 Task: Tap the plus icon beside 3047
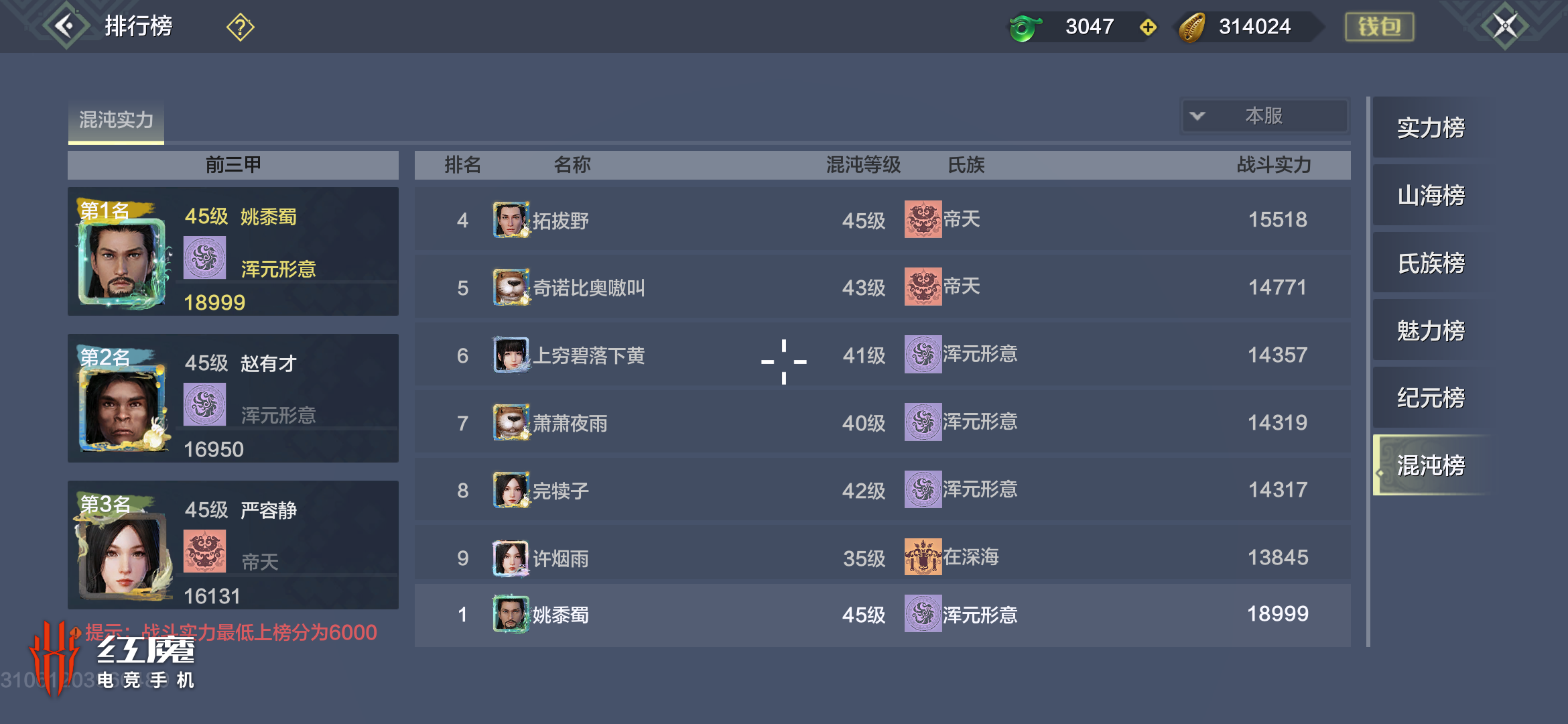pos(1148,27)
